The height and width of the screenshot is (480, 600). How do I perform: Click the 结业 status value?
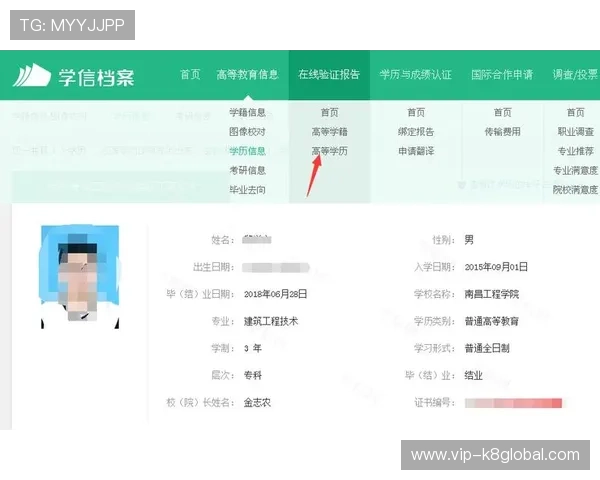[x=473, y=376]
